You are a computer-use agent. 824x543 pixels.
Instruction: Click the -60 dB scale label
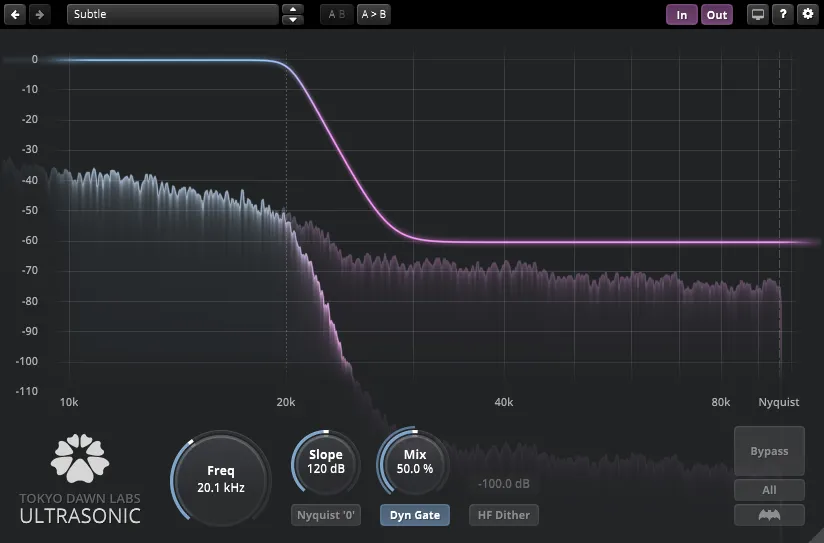click(x=29, y=240)
